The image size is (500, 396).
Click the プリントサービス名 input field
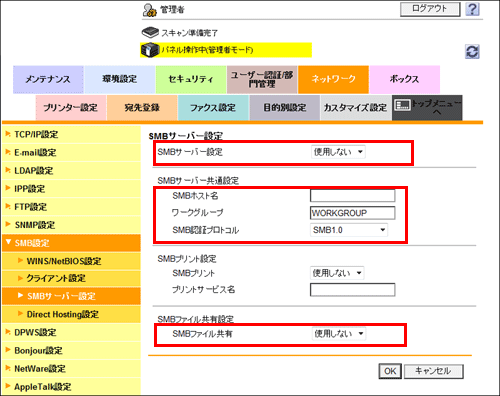point(353,290)
